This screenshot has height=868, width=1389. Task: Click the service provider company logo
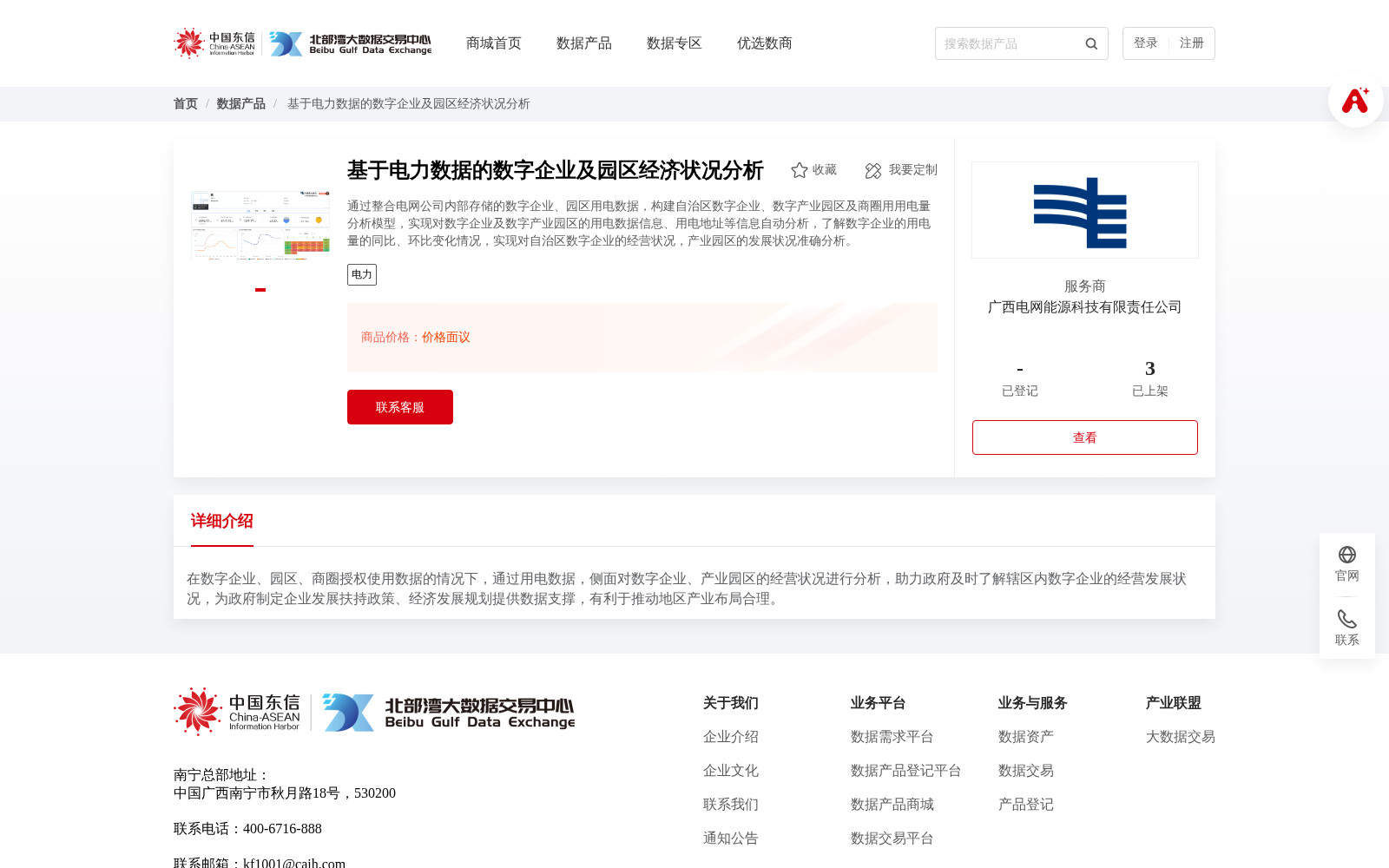point(1085,210)
